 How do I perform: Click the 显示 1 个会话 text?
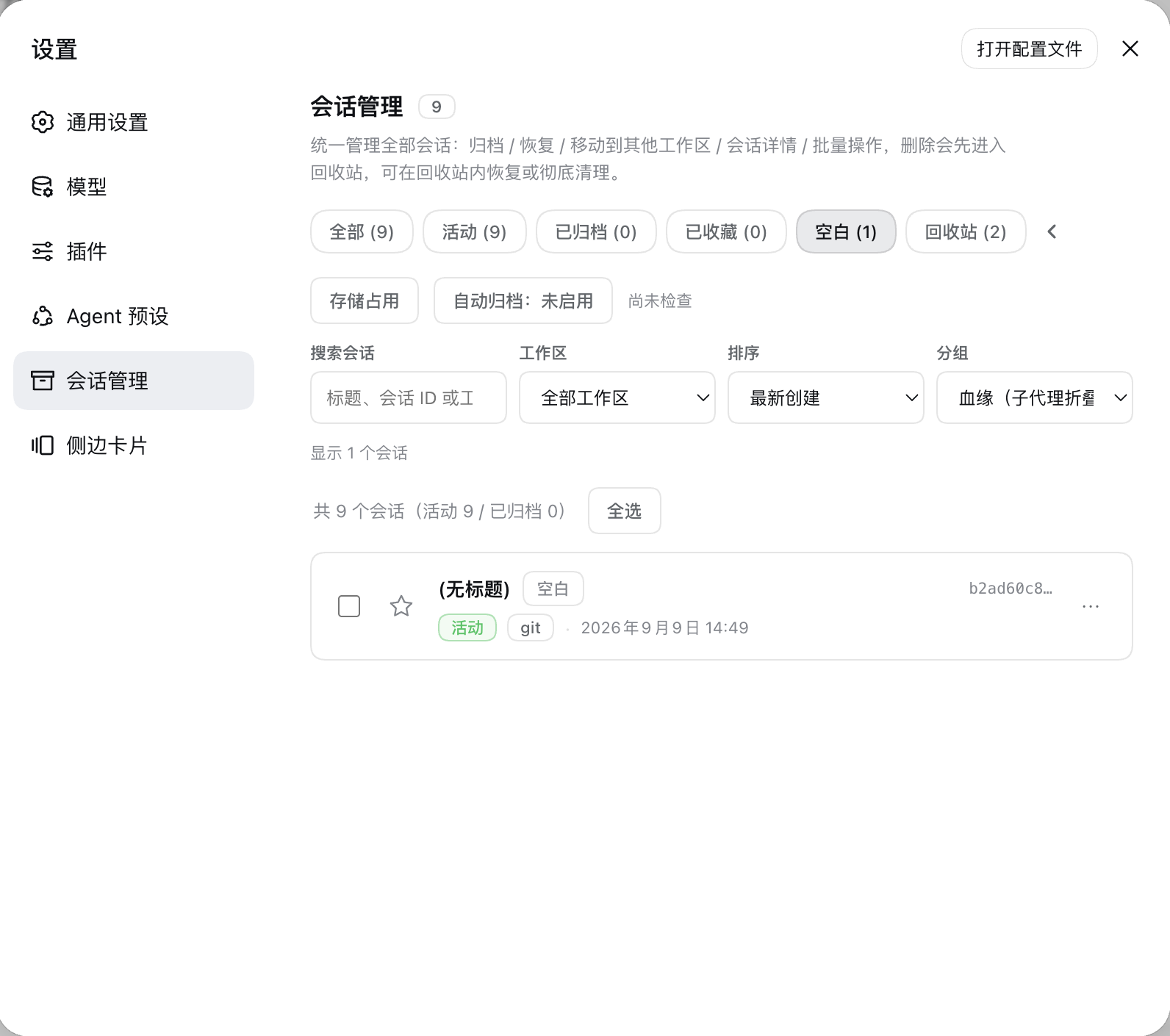359,453
